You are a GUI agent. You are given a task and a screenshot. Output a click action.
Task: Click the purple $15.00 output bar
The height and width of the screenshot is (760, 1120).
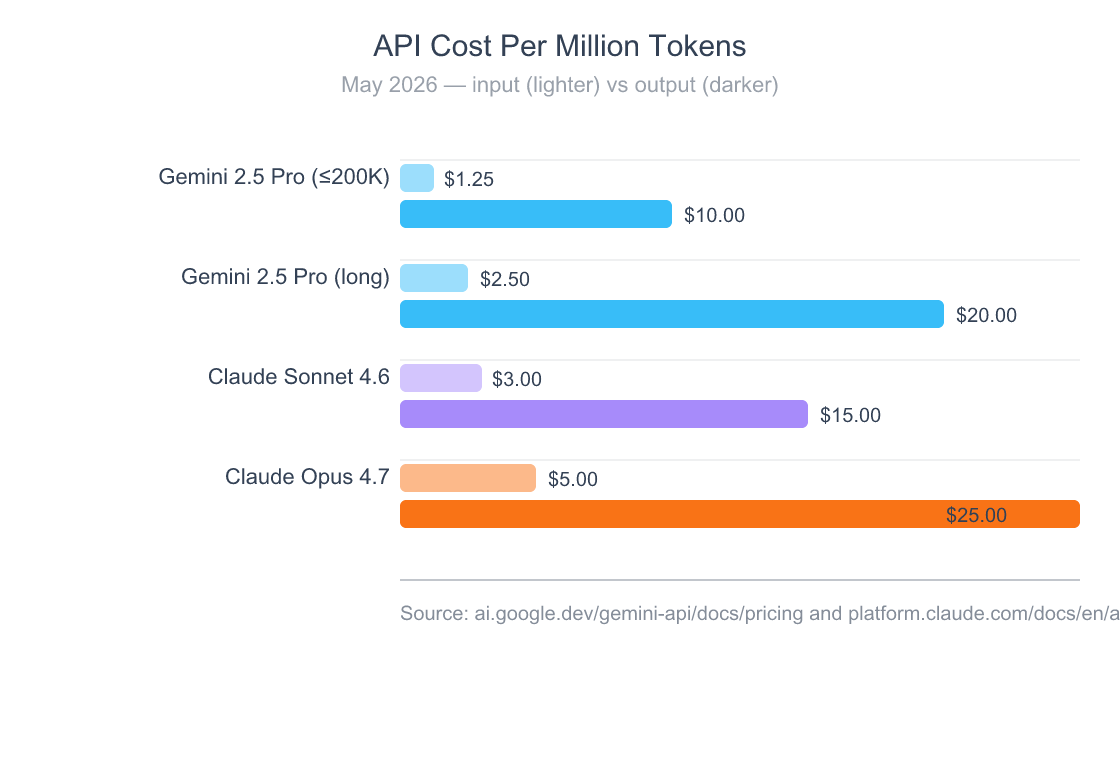click(604, 414)
